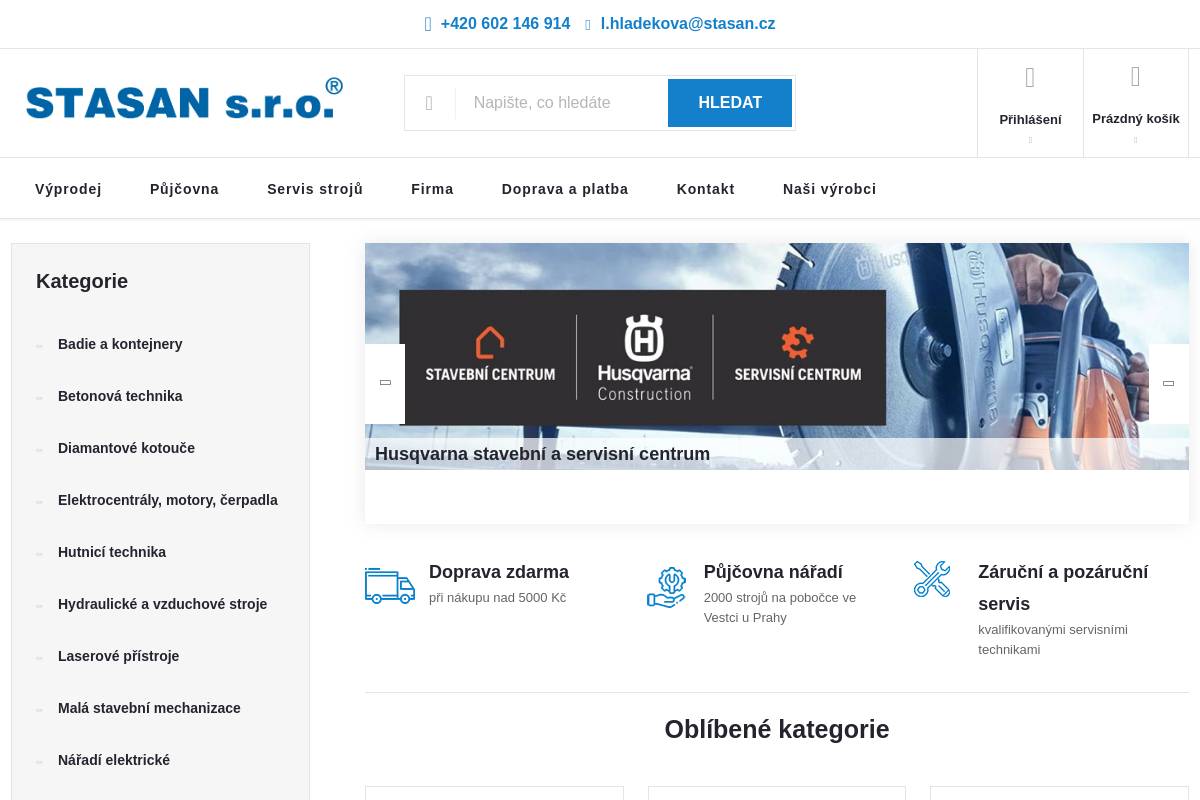Click the banner caption Husqvarna stavební a servisní centrum
1200x800 pixels.
(x=542, y=453)
